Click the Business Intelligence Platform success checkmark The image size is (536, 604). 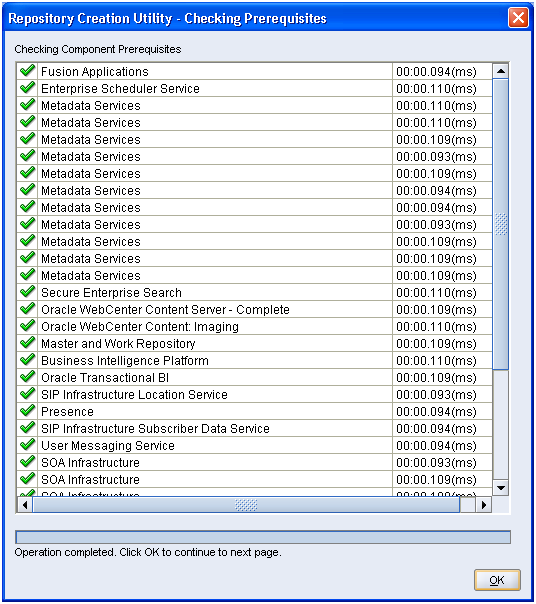point(27,360)
